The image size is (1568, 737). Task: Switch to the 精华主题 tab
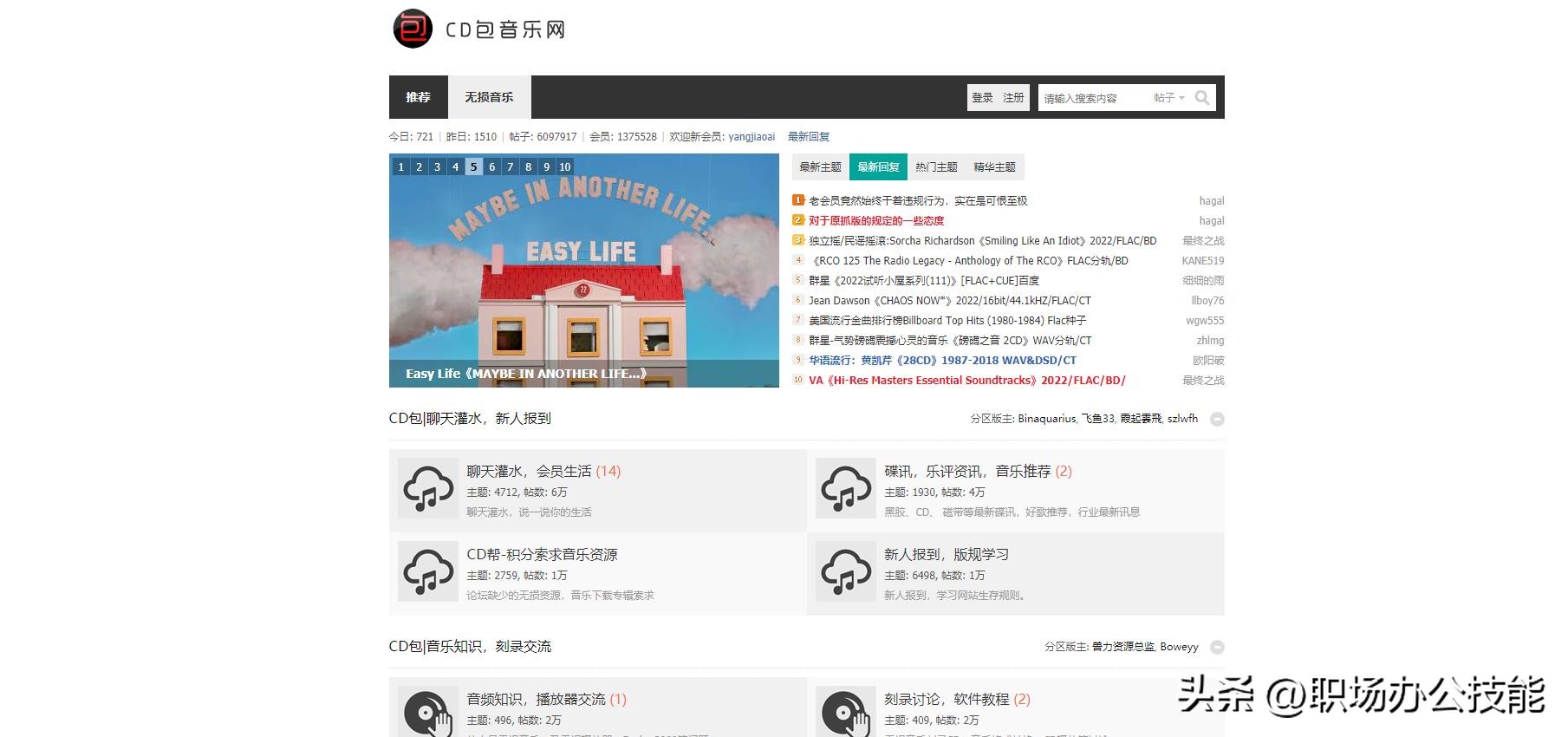(994, 167)
